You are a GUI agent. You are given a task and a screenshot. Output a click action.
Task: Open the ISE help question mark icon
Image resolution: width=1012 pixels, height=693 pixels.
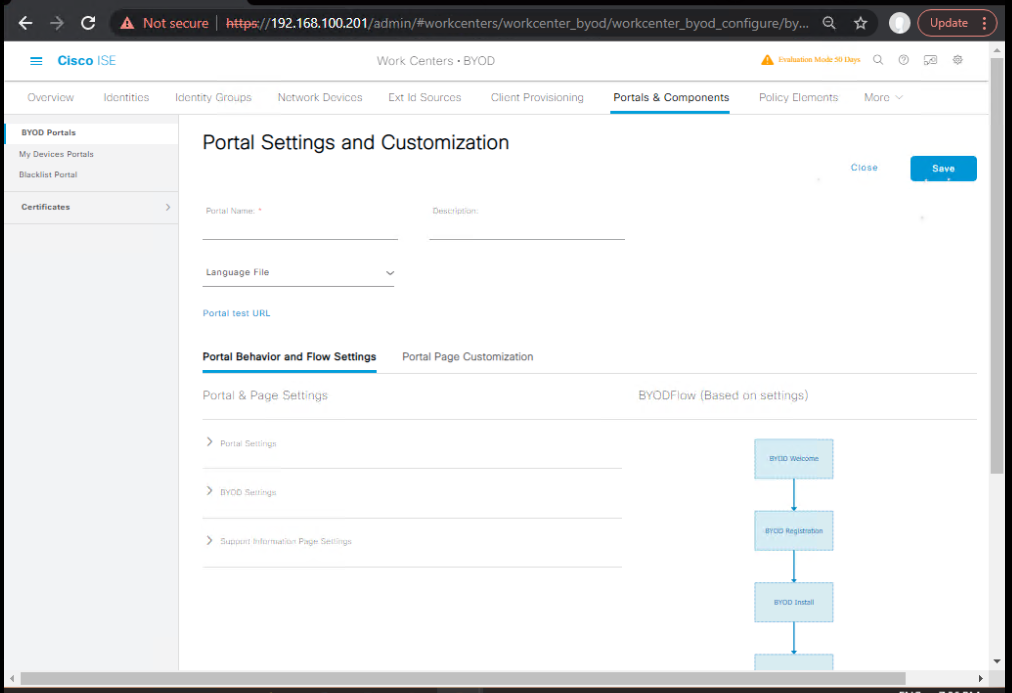tap(904, 59)
